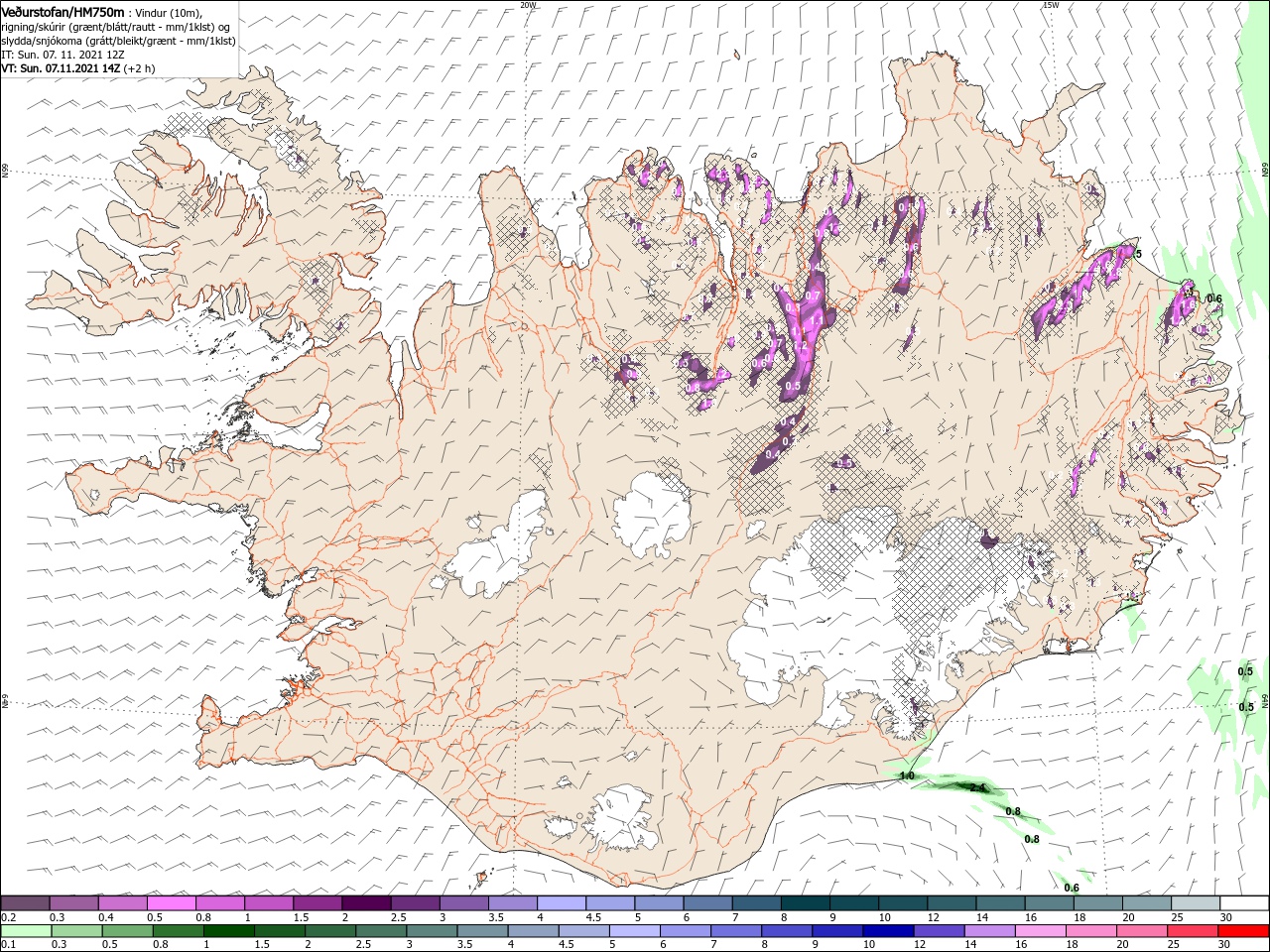Select upper legend lavender swatch starting at 4

point(560,903)
